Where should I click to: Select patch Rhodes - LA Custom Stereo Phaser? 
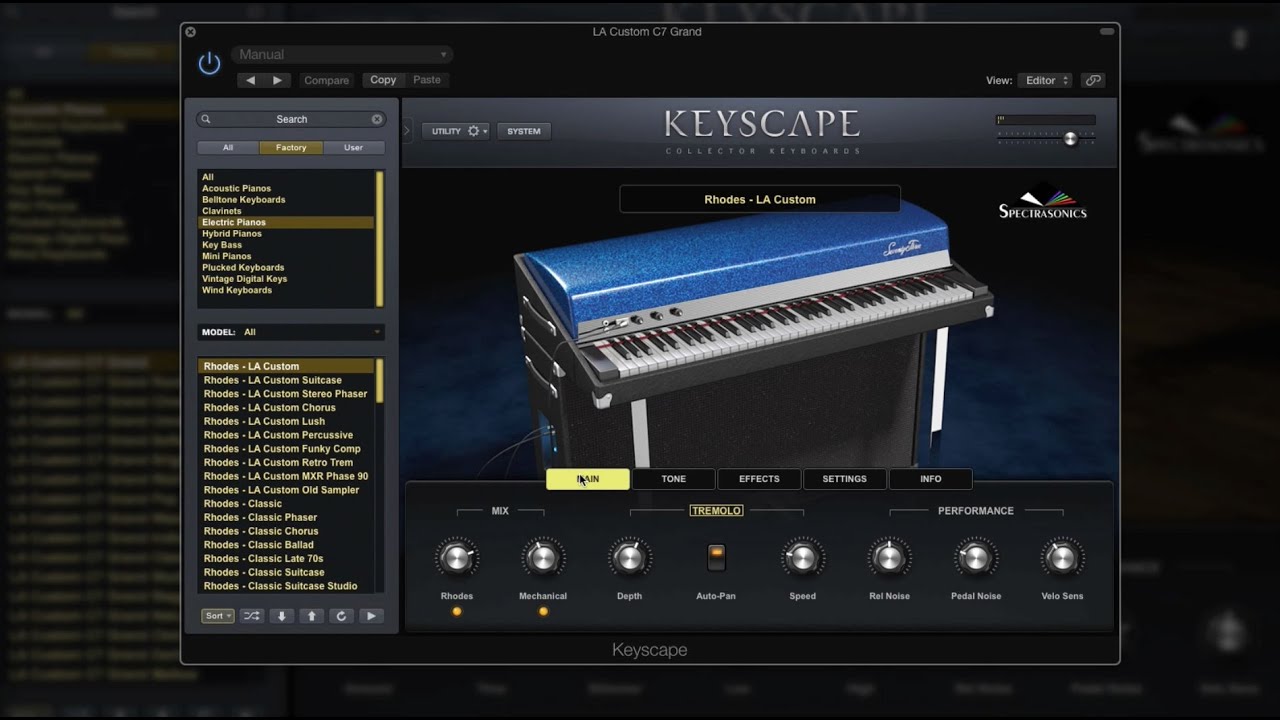[x=286, y=394]
